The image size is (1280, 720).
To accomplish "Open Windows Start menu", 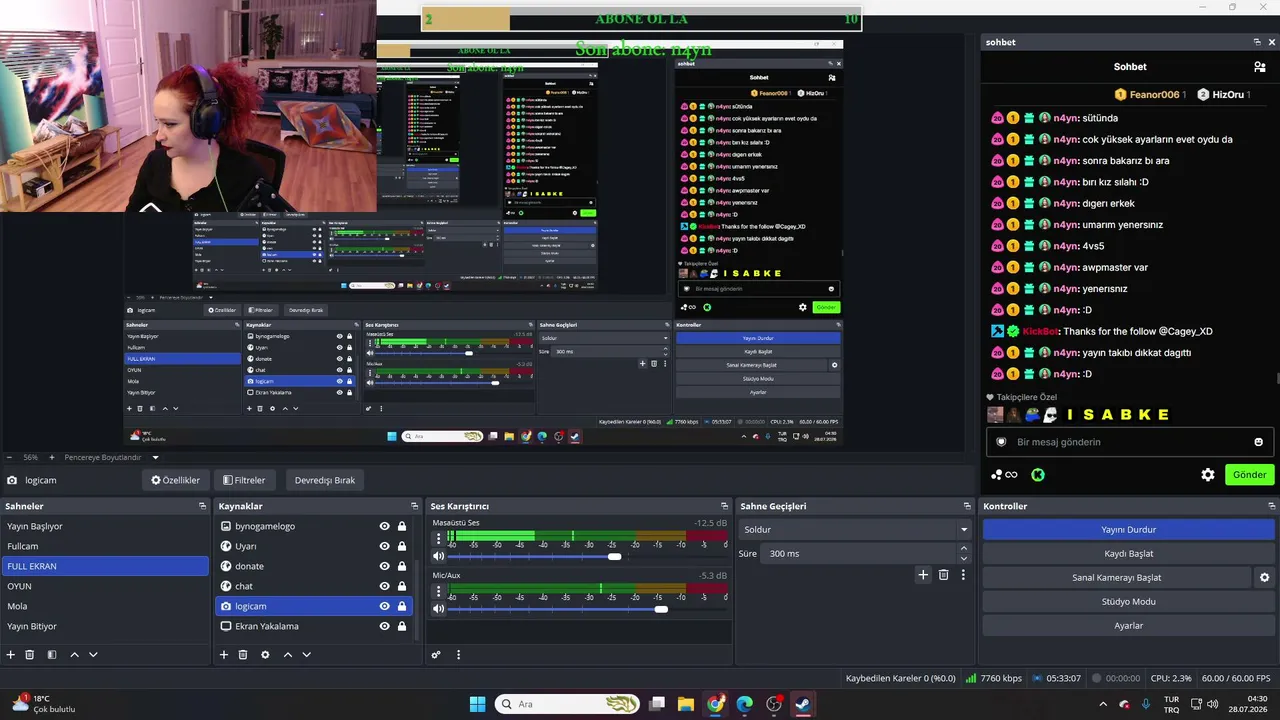I will point(477,704).
